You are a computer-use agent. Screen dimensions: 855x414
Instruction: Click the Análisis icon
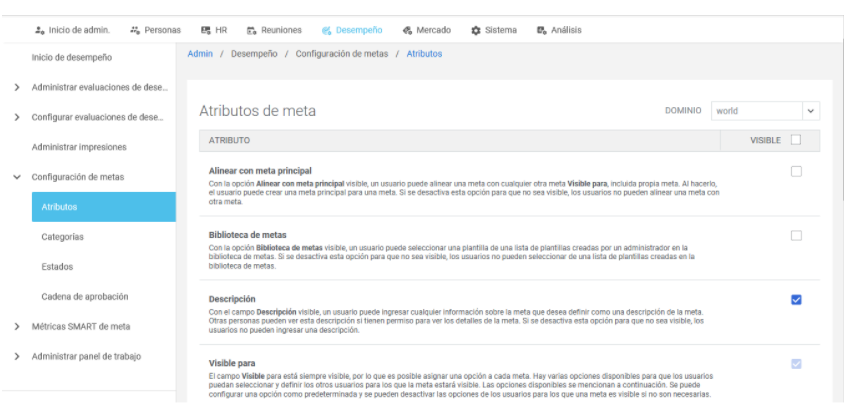pos(541,31)
